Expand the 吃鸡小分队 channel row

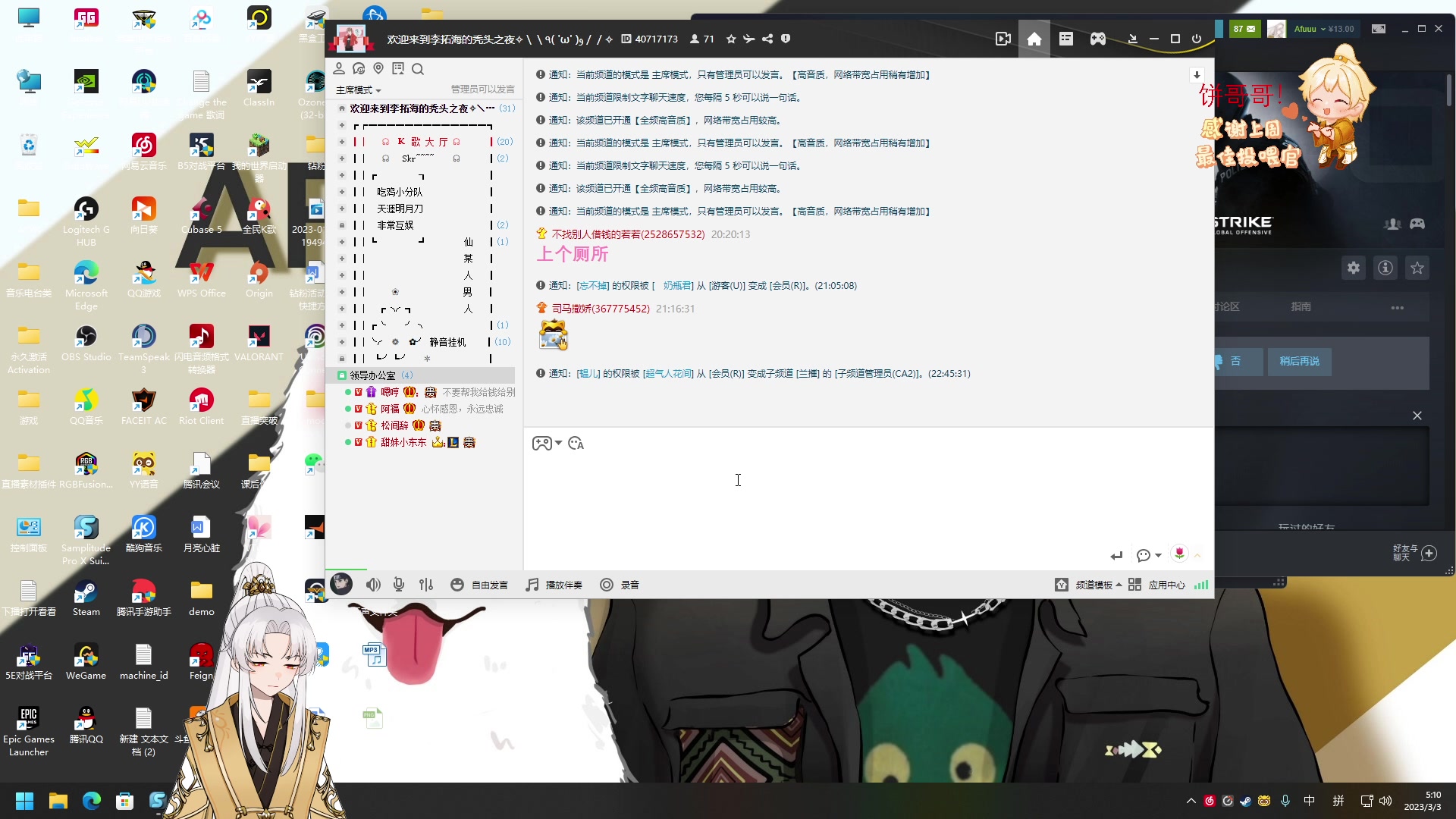click(342, 192)
